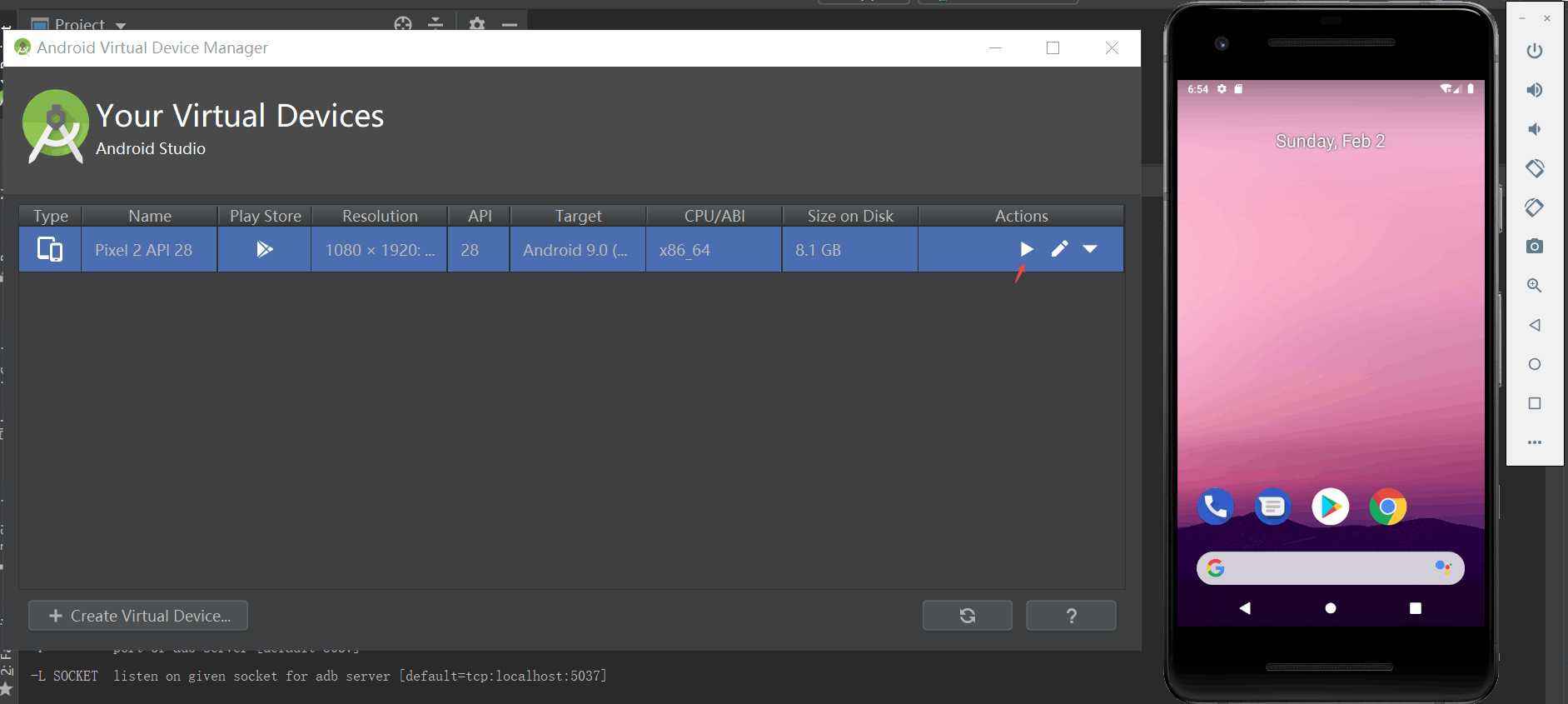The height and width of the screenshot is (704, 1568).
Task: Sort devices by API column header
Action: point(480,216)
